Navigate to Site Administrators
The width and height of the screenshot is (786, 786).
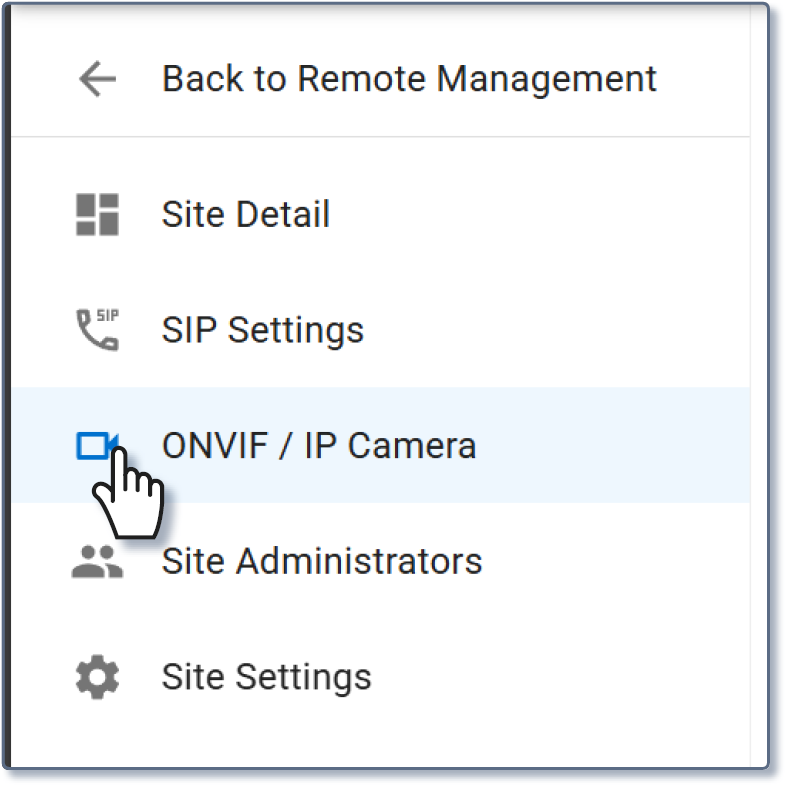click(x=321, y=561)
